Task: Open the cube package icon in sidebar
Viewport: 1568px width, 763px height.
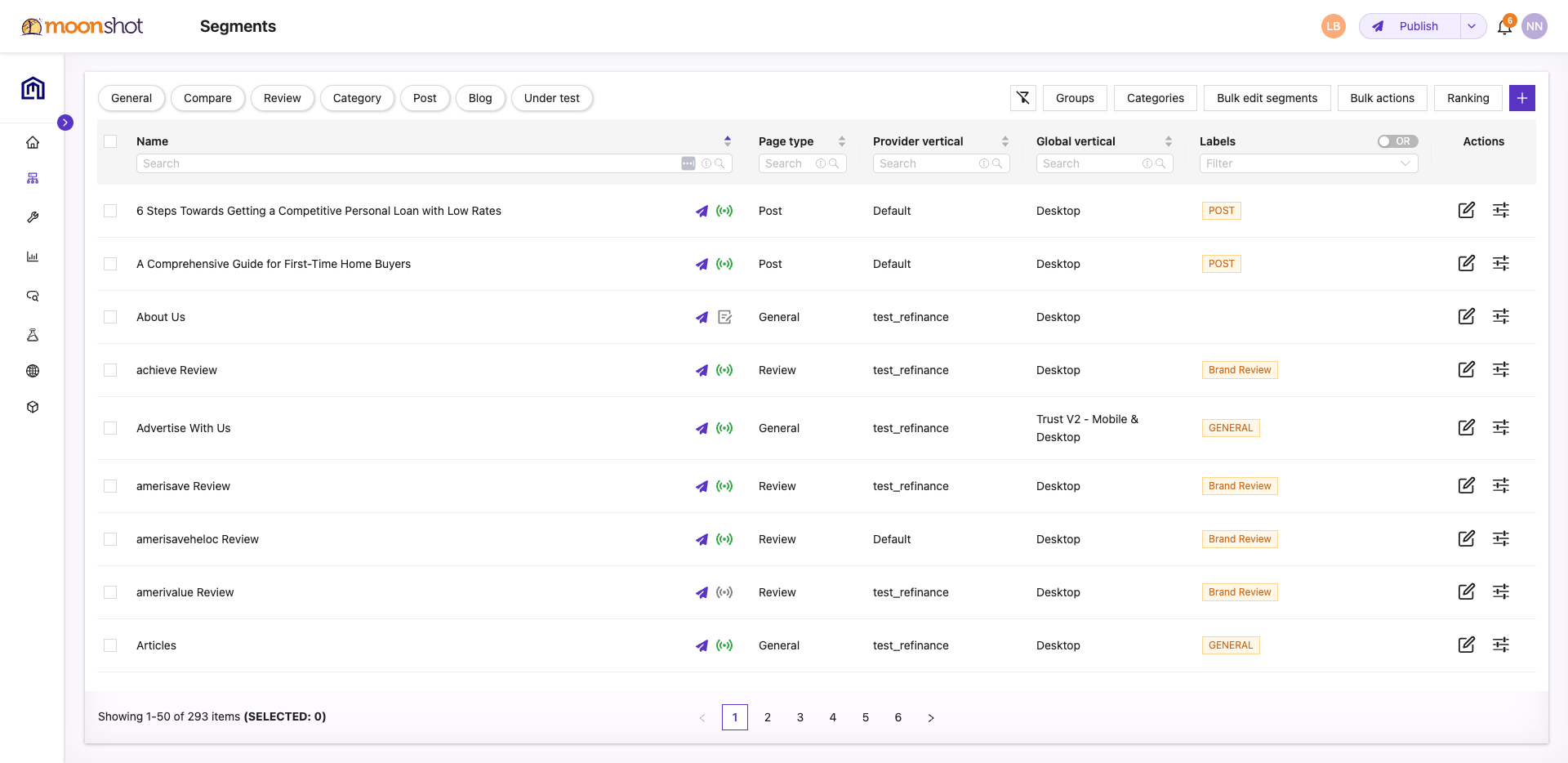Action: click(33, 407)
